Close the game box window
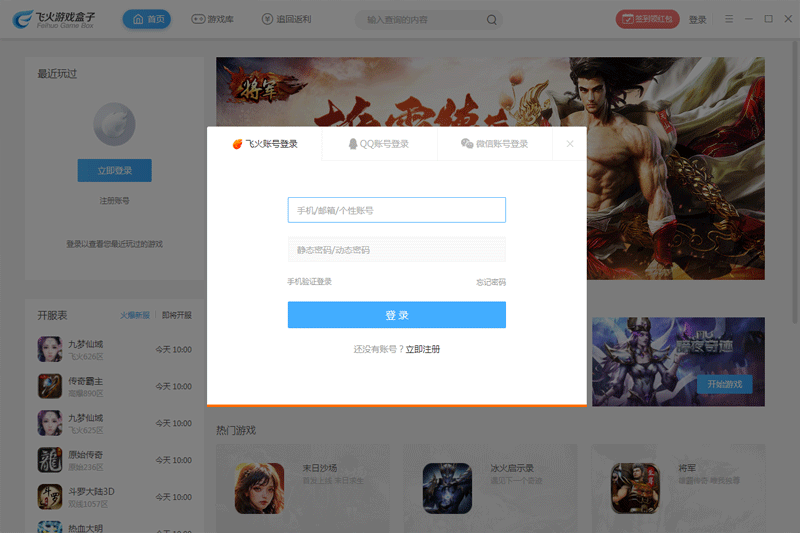The height and width of the screenshot is (533, 800). click(x=788, y=19)
